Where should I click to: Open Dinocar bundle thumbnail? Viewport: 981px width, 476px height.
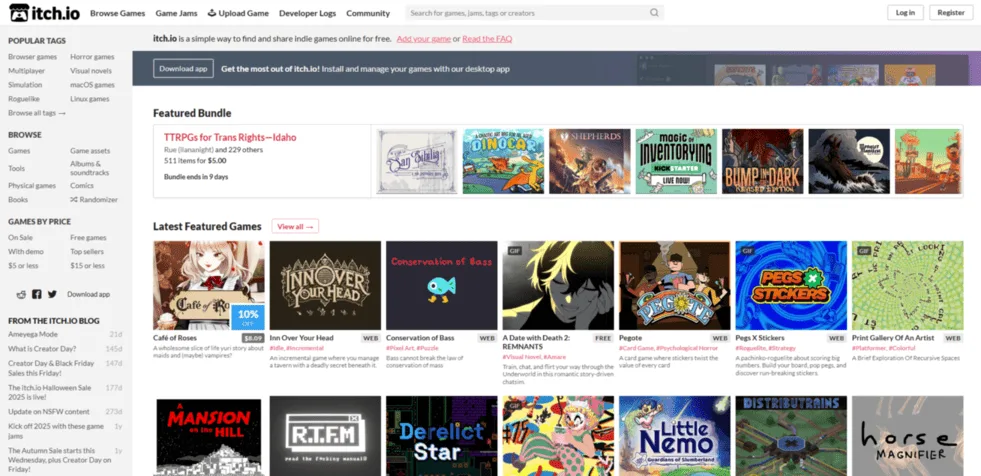pos(503,161)
